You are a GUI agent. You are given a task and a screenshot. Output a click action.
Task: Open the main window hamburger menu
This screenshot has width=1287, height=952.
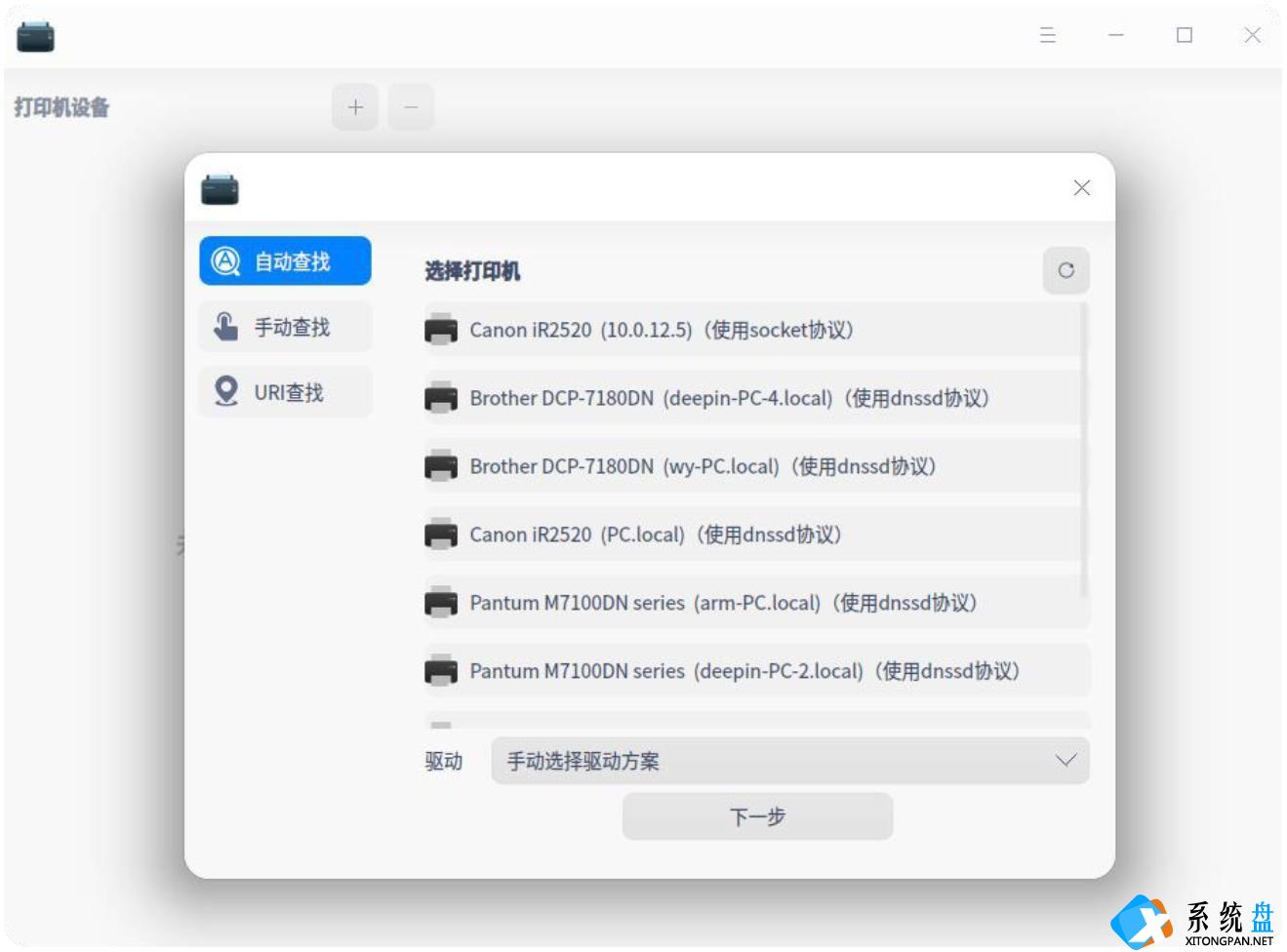click(1047, 35)
